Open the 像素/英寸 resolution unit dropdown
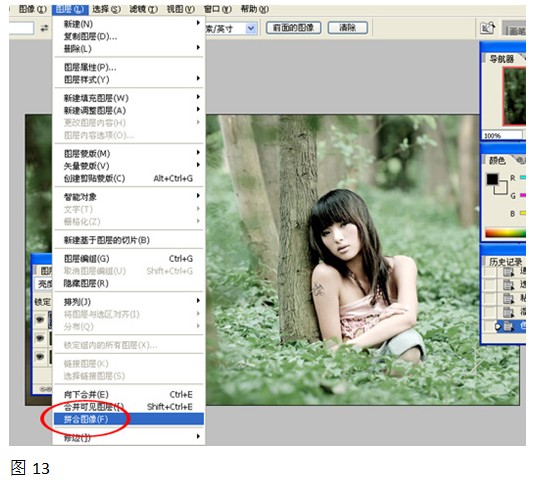 tap(251, 28)
